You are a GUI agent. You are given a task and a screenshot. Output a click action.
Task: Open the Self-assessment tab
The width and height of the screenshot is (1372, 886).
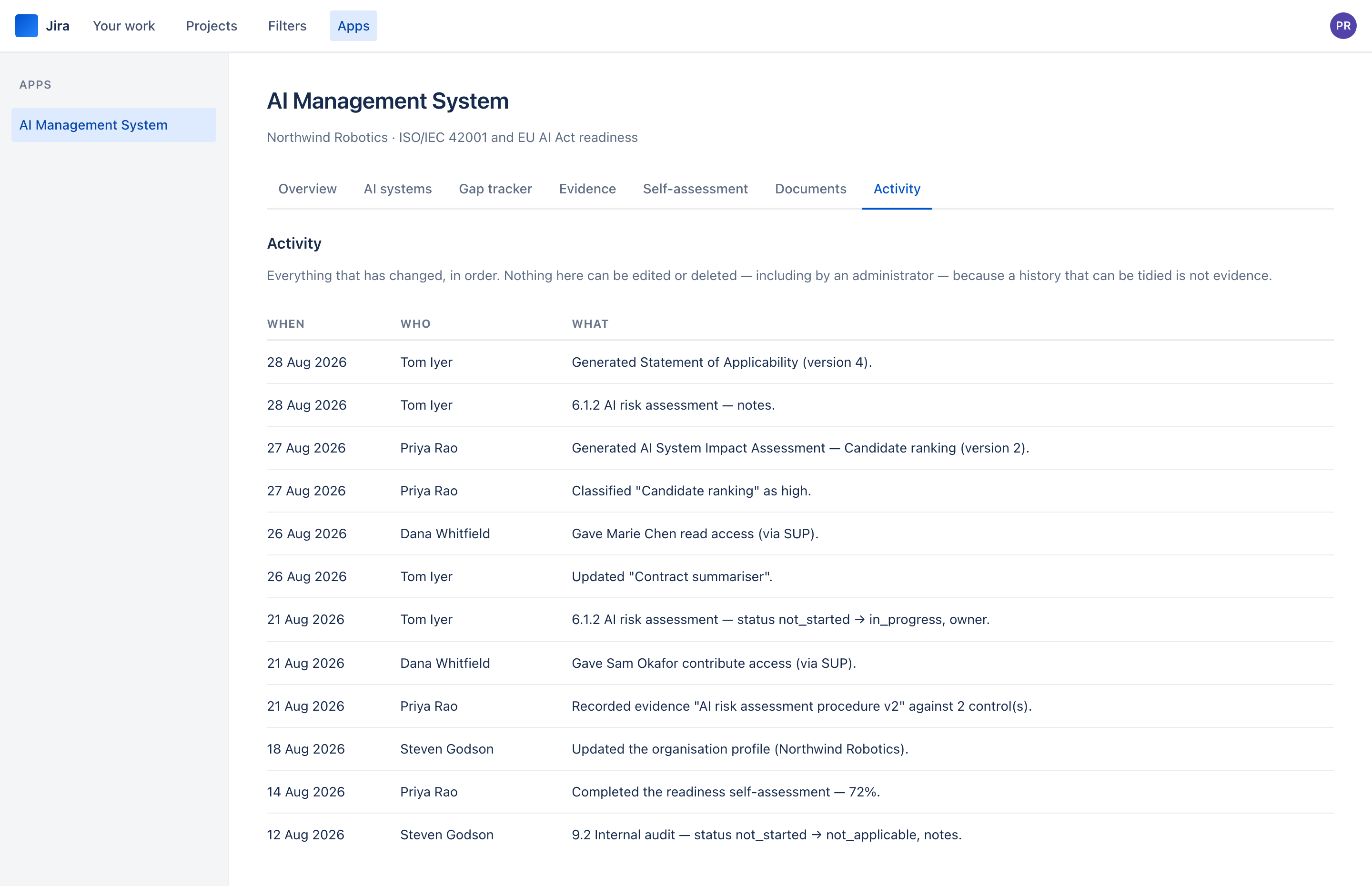pyautogui.click(x=695, y=189)
